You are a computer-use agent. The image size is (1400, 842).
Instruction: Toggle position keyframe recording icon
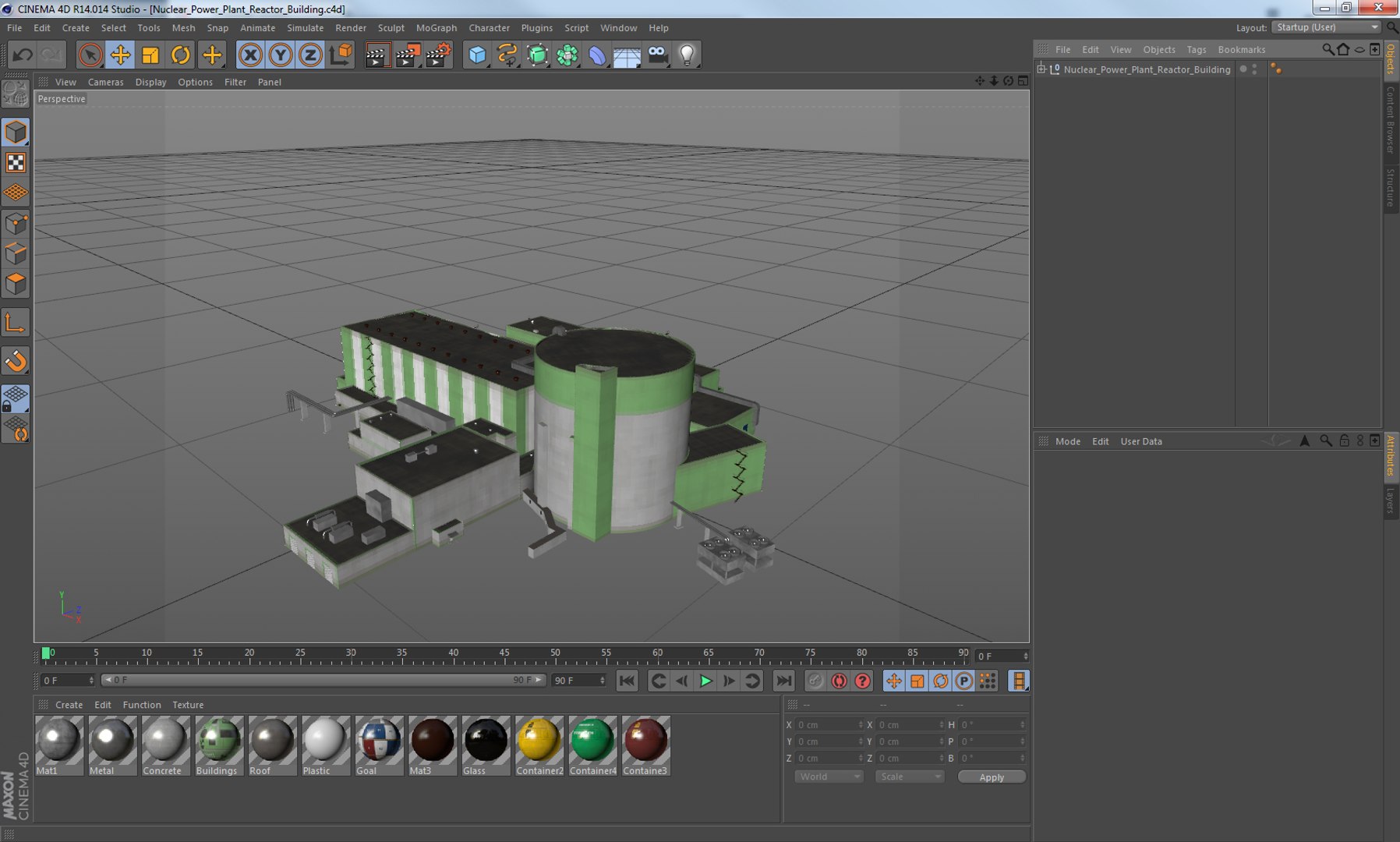tap(894, 681)
